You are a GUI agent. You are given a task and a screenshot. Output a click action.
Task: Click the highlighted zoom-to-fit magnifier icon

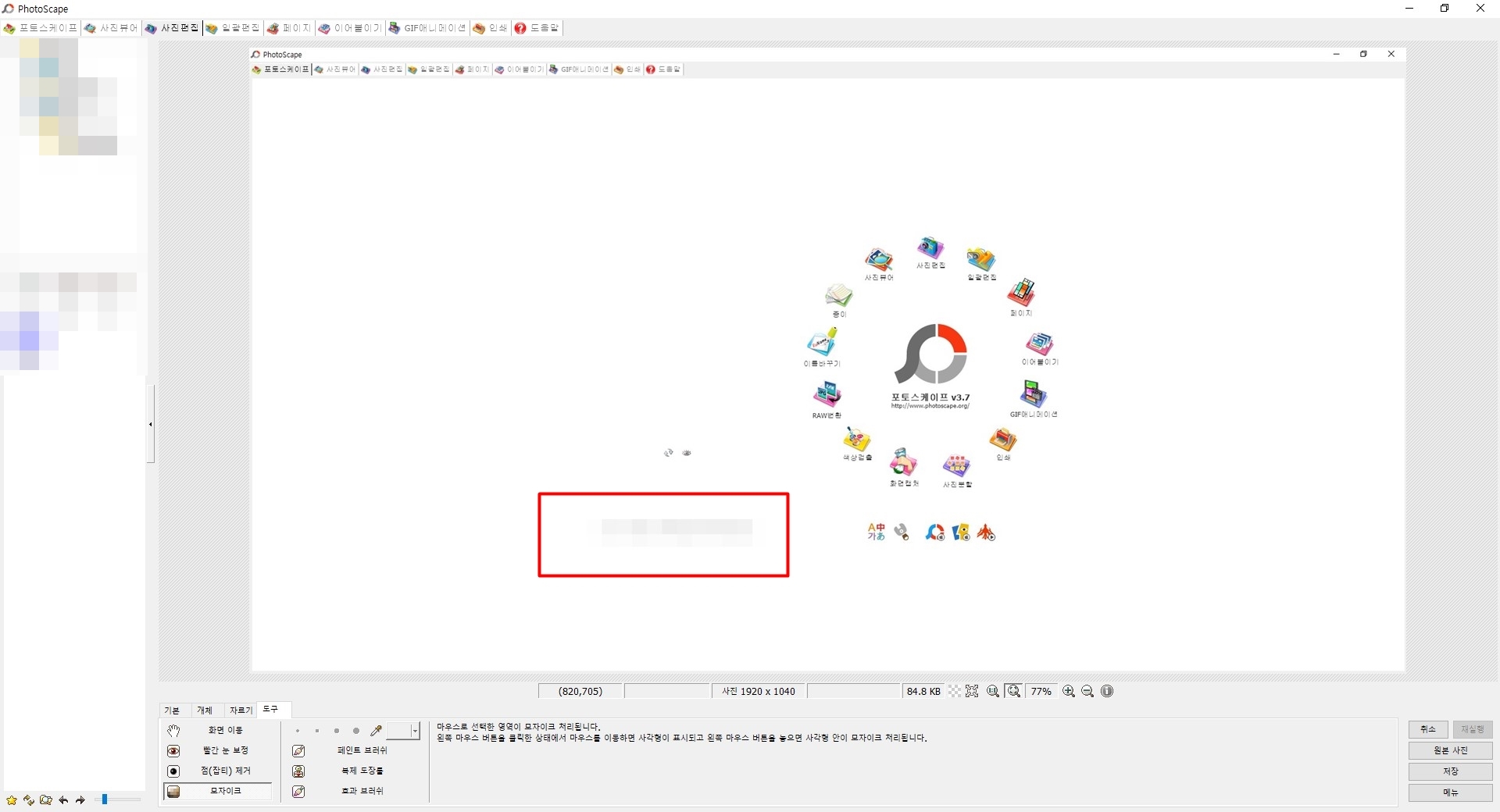click(x=1014, y=692)
